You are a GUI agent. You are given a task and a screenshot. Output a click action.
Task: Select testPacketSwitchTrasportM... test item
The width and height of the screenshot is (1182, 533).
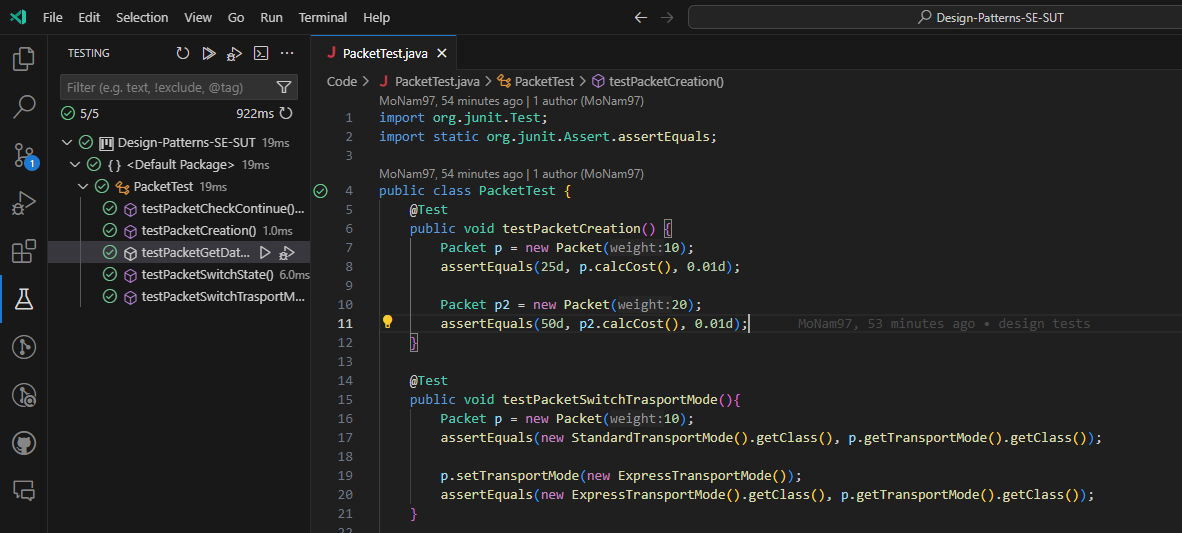223,296
